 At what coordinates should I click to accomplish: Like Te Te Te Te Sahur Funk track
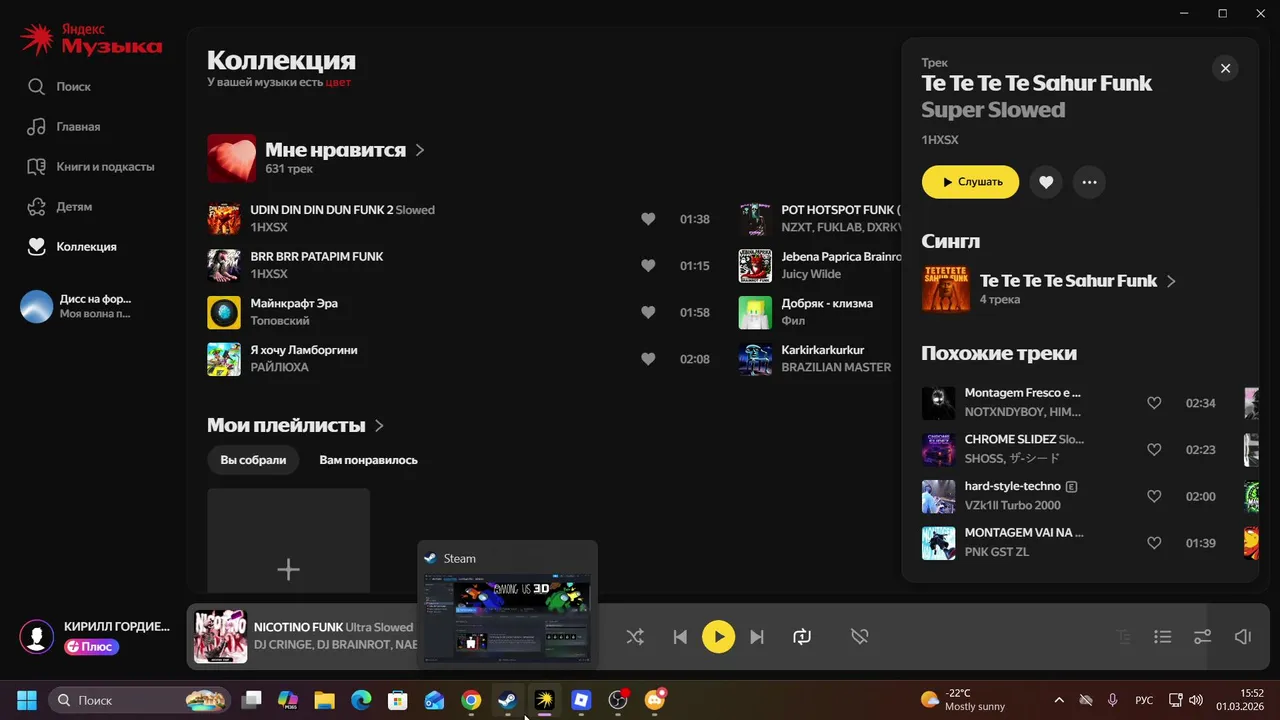(1046, 182)
